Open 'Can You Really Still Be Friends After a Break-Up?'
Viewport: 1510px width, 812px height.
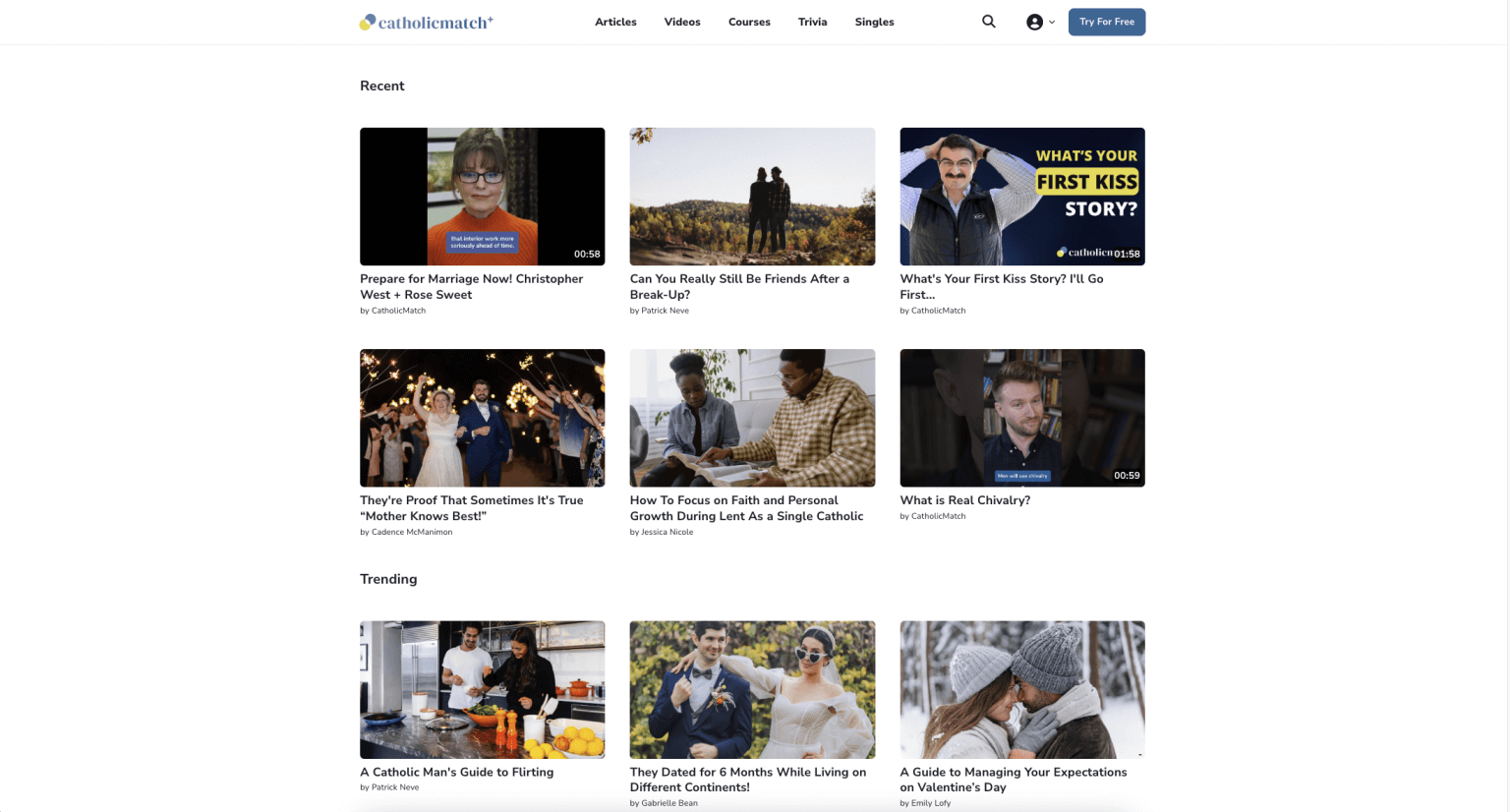pyautogui.click(x=752, y=196)
